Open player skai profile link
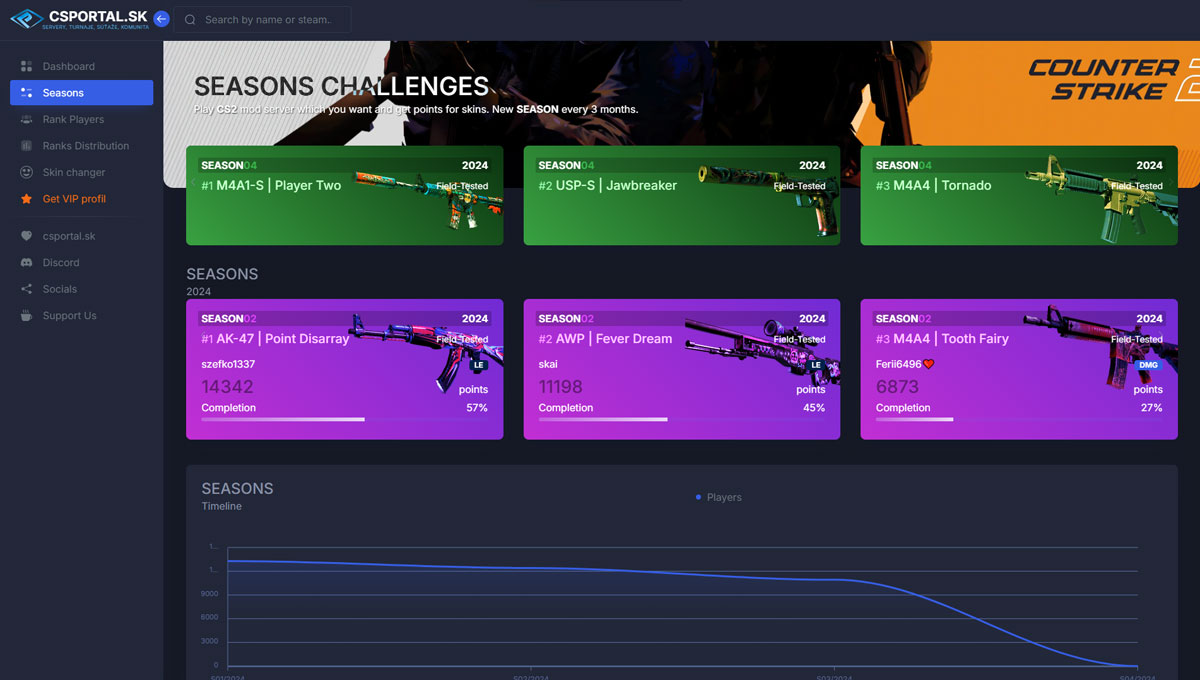1200x680 pixels. 548,364
